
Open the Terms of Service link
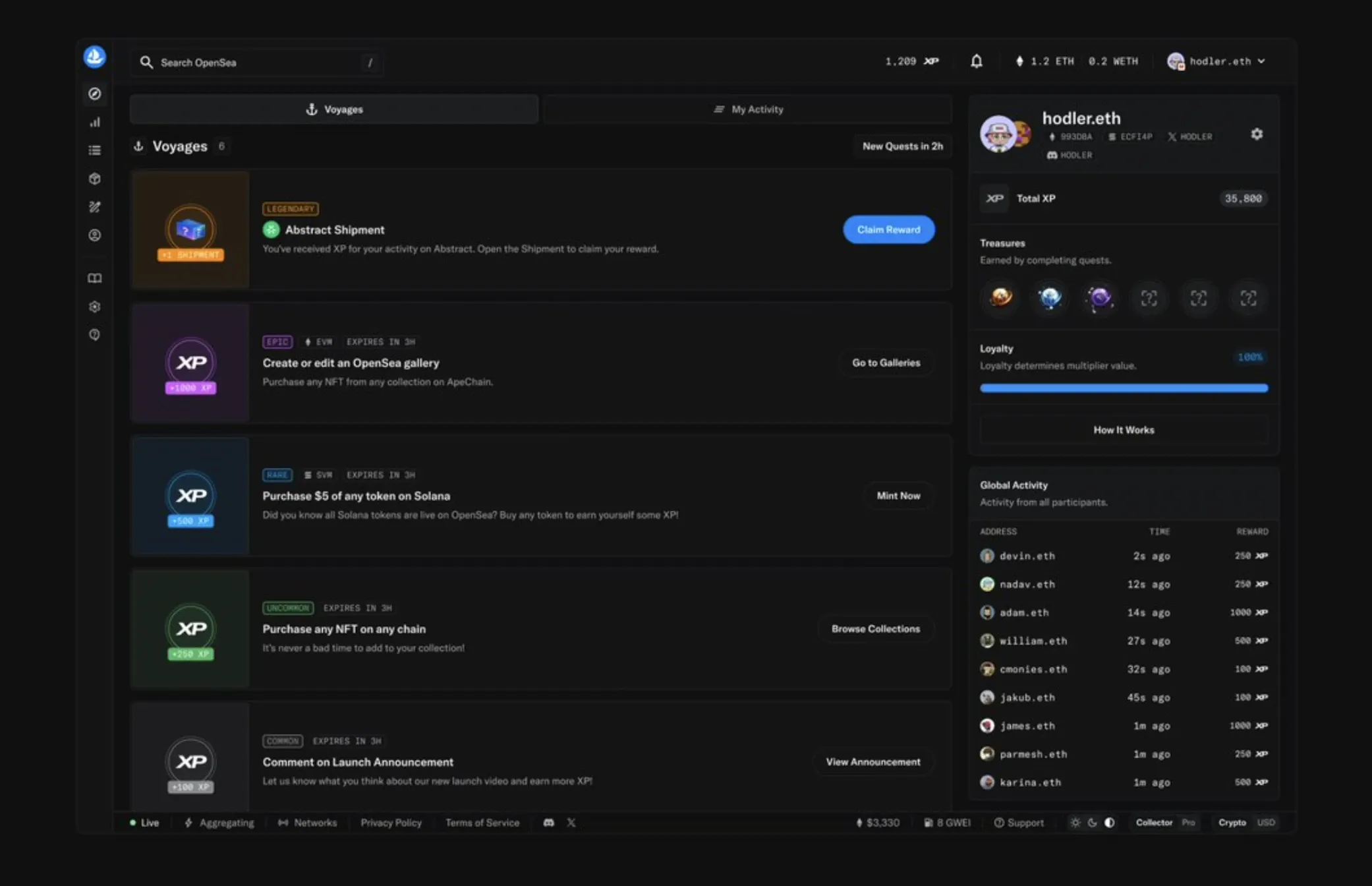click(482, 823)
